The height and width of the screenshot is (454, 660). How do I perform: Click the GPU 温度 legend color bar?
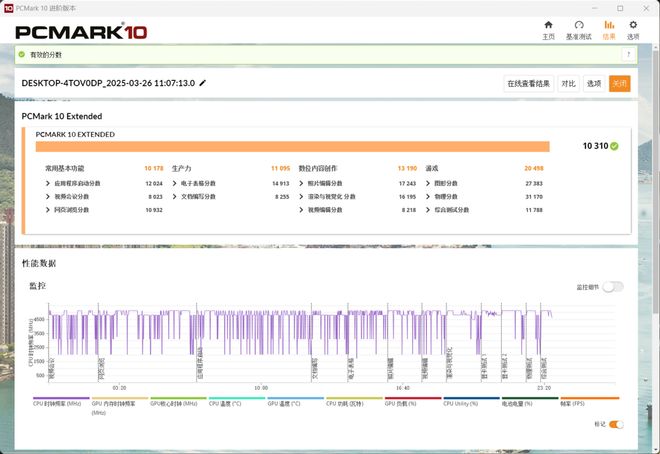pos(295,397)
